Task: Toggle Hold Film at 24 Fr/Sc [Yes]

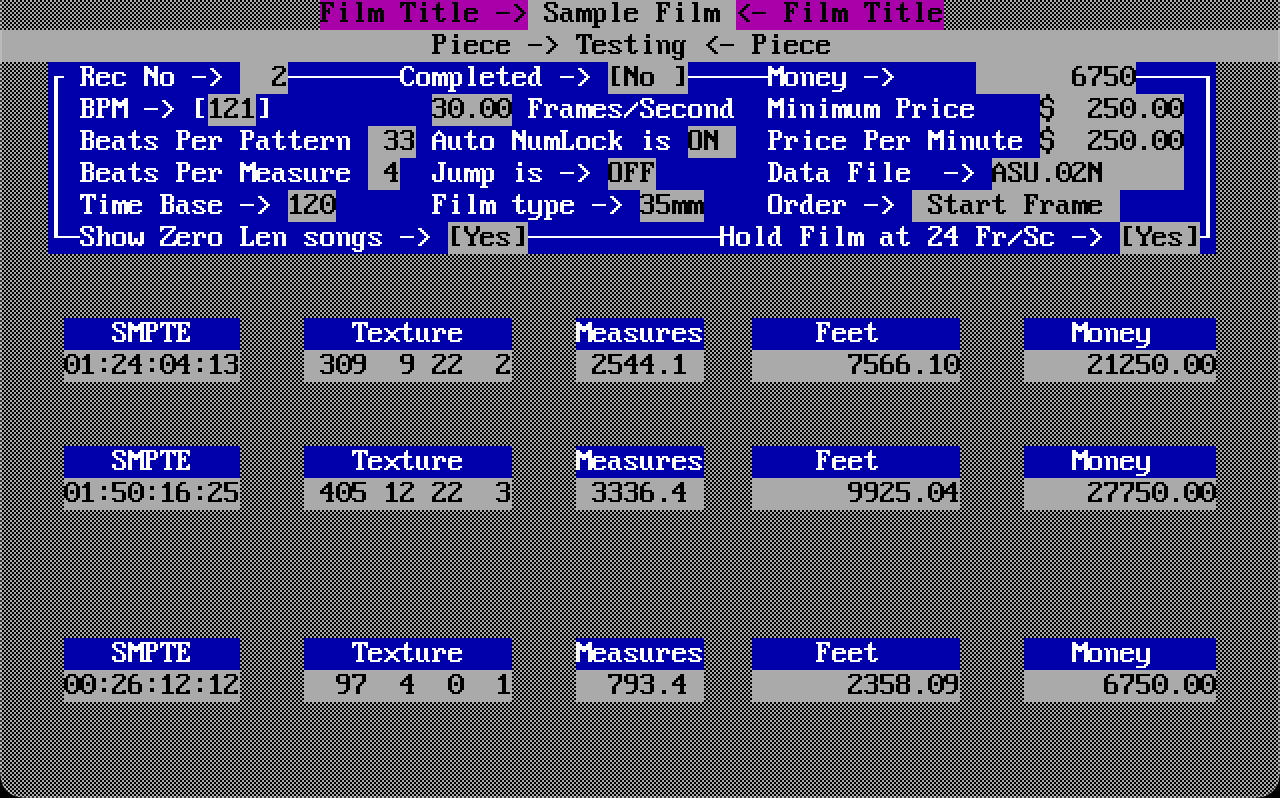Action: coord(1160,238)
